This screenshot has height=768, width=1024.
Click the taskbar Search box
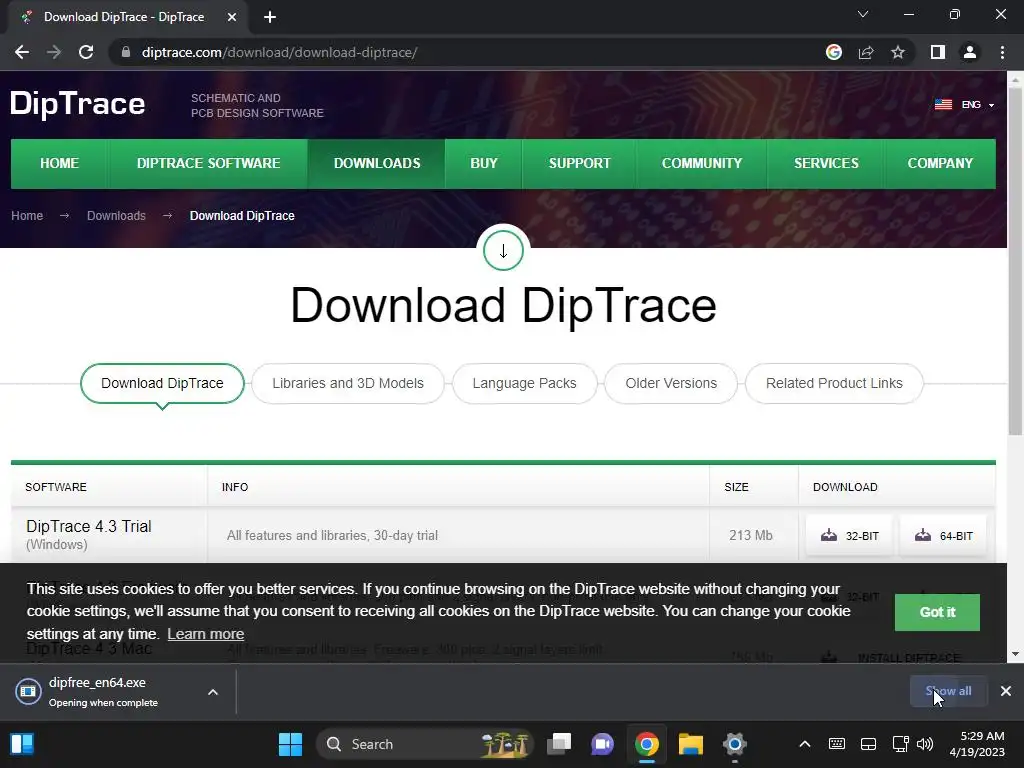pos(425,744)
